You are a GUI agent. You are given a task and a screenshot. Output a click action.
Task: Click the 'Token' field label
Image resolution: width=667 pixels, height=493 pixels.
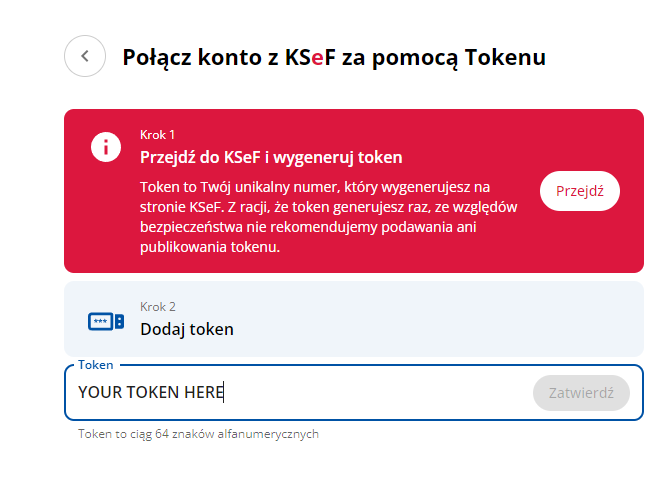(96, 365)
